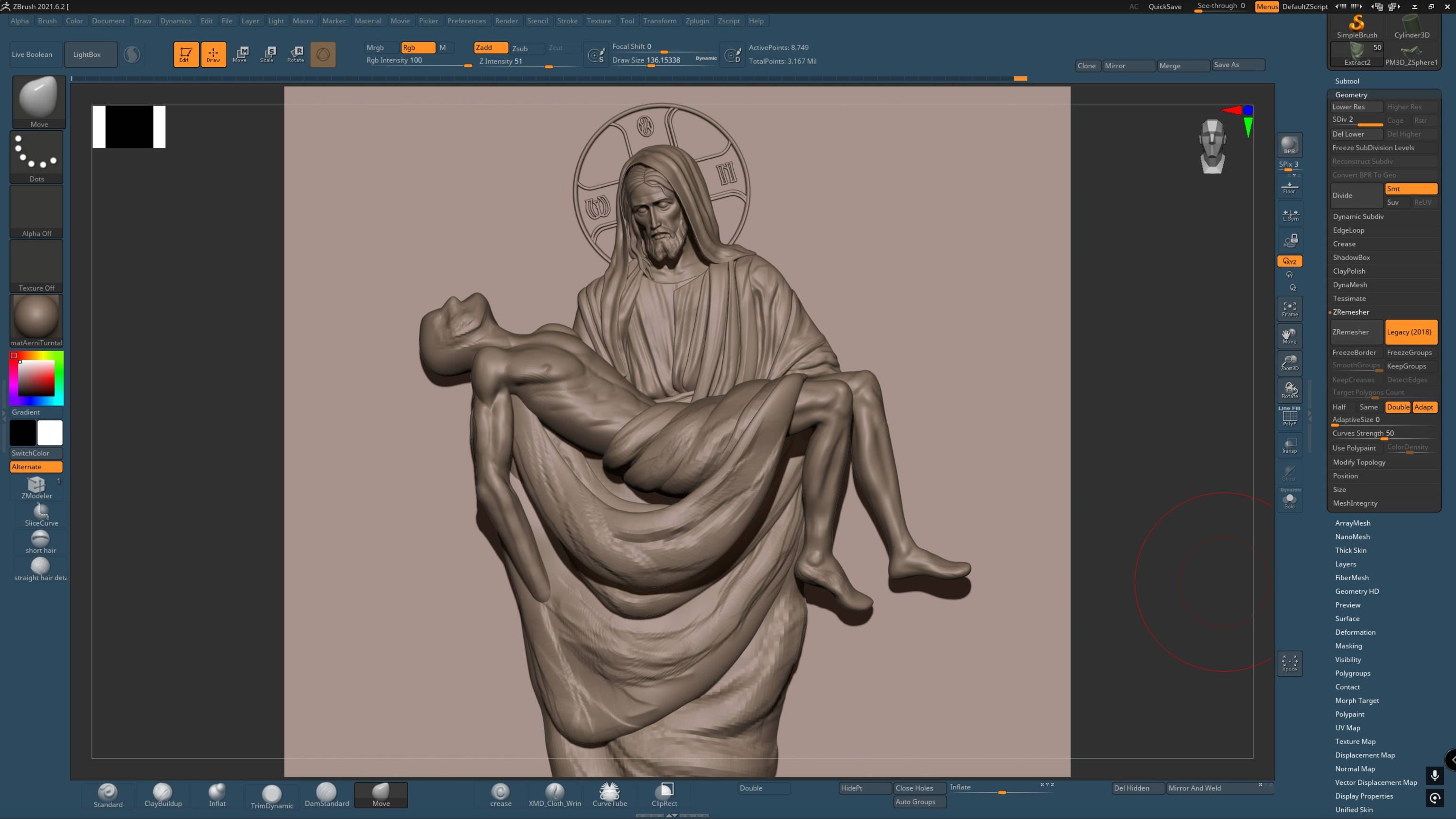Select the XMD_Cloth_Wrin brush
The image size is (1456, 819).
click(555, 795)
